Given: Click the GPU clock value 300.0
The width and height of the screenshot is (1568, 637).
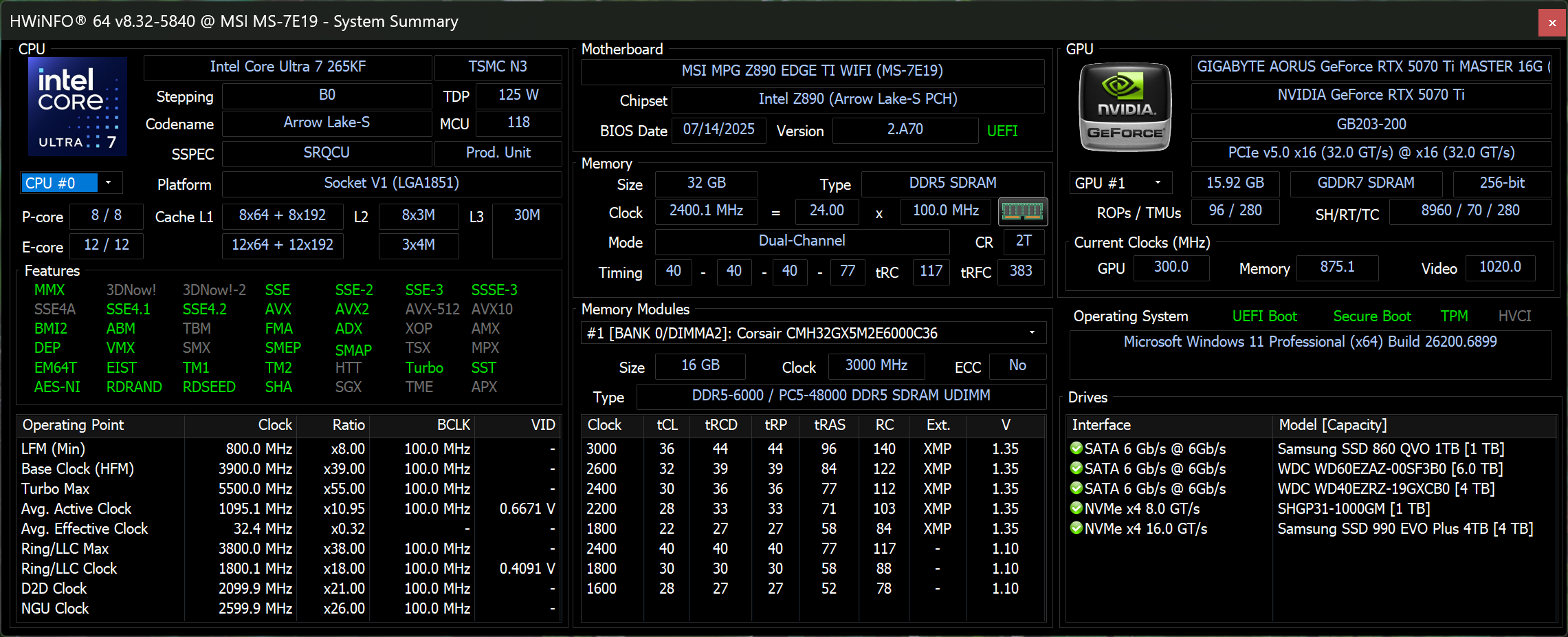Looking at the screenshot, I should coord(1171,267).
